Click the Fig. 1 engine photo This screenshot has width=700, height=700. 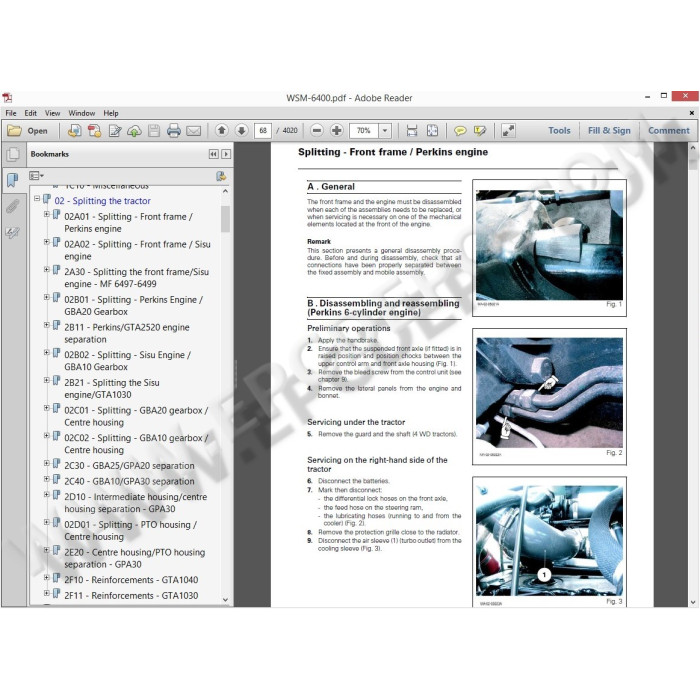click(549, 245)
